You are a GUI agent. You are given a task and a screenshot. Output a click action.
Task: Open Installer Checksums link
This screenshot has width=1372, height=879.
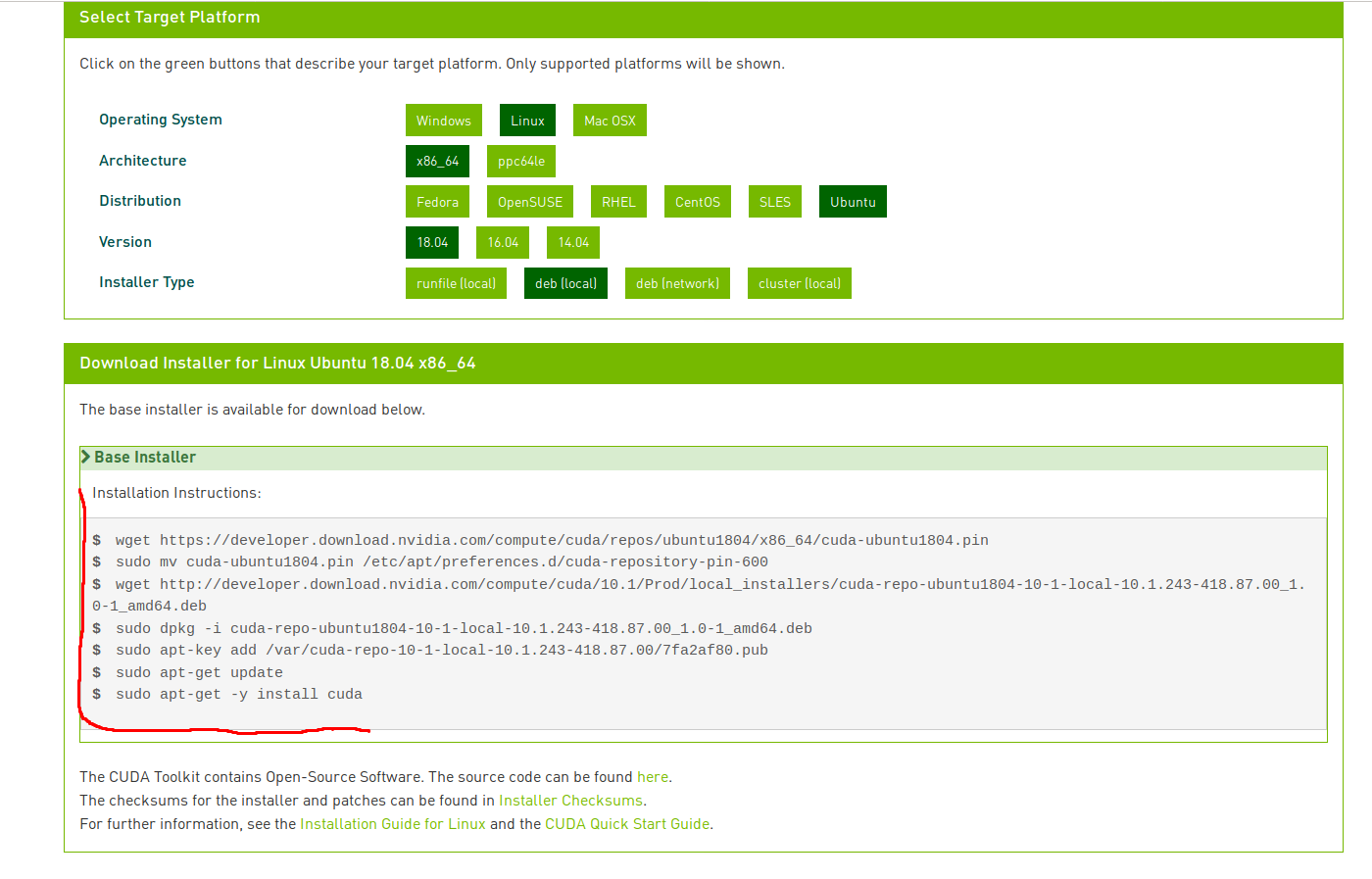(570, 801)
